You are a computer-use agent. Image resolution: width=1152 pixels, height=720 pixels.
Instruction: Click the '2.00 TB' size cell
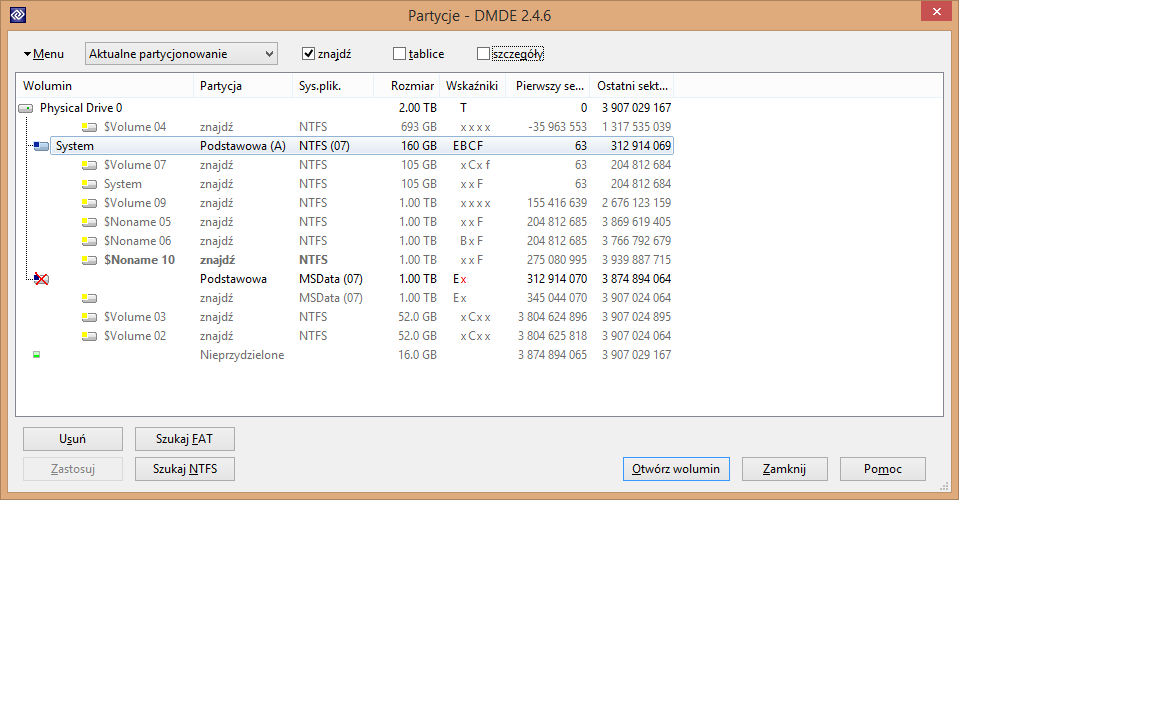tap(417, 108)
